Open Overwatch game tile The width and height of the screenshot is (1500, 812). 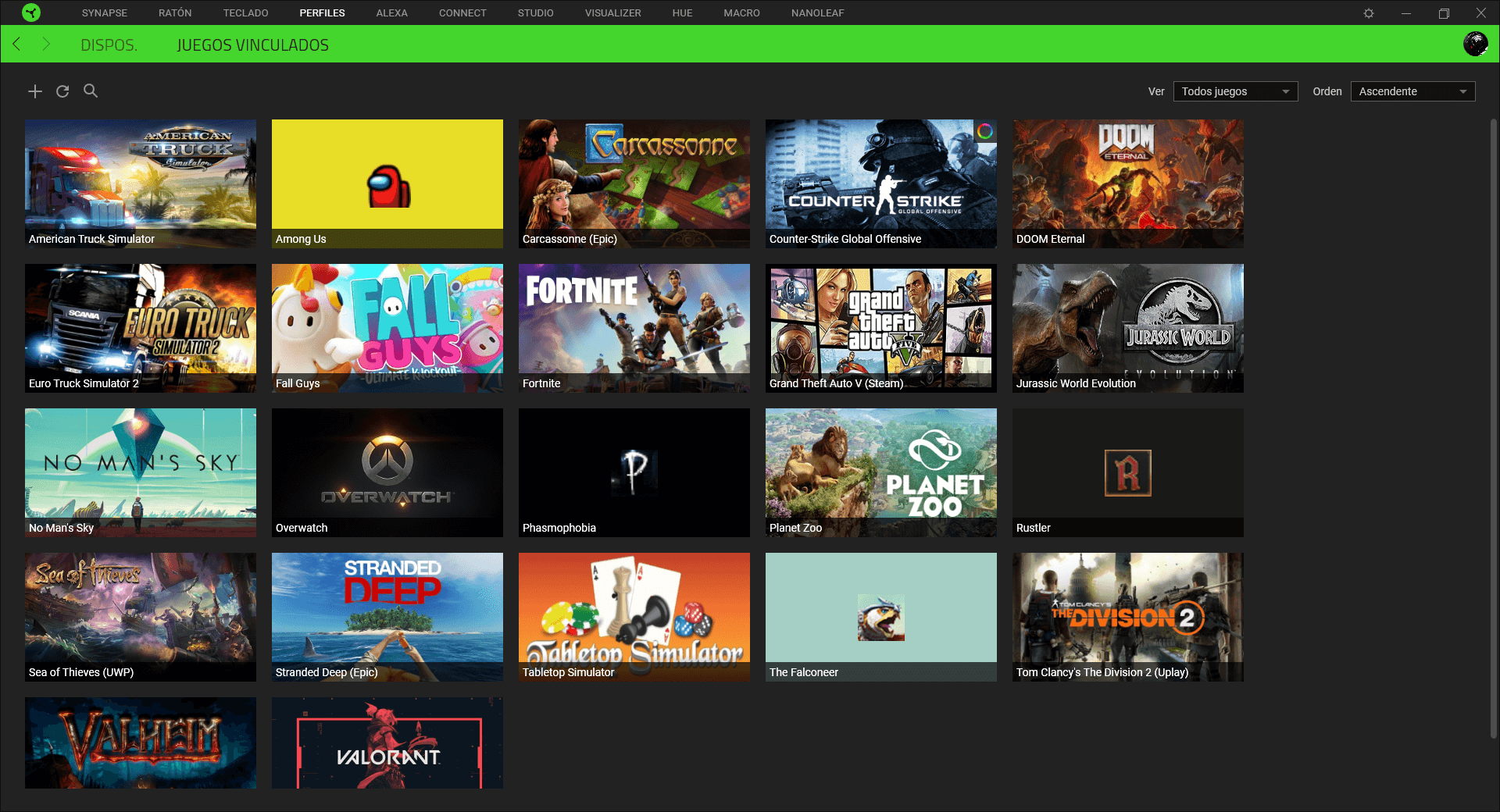coord(387,472)
